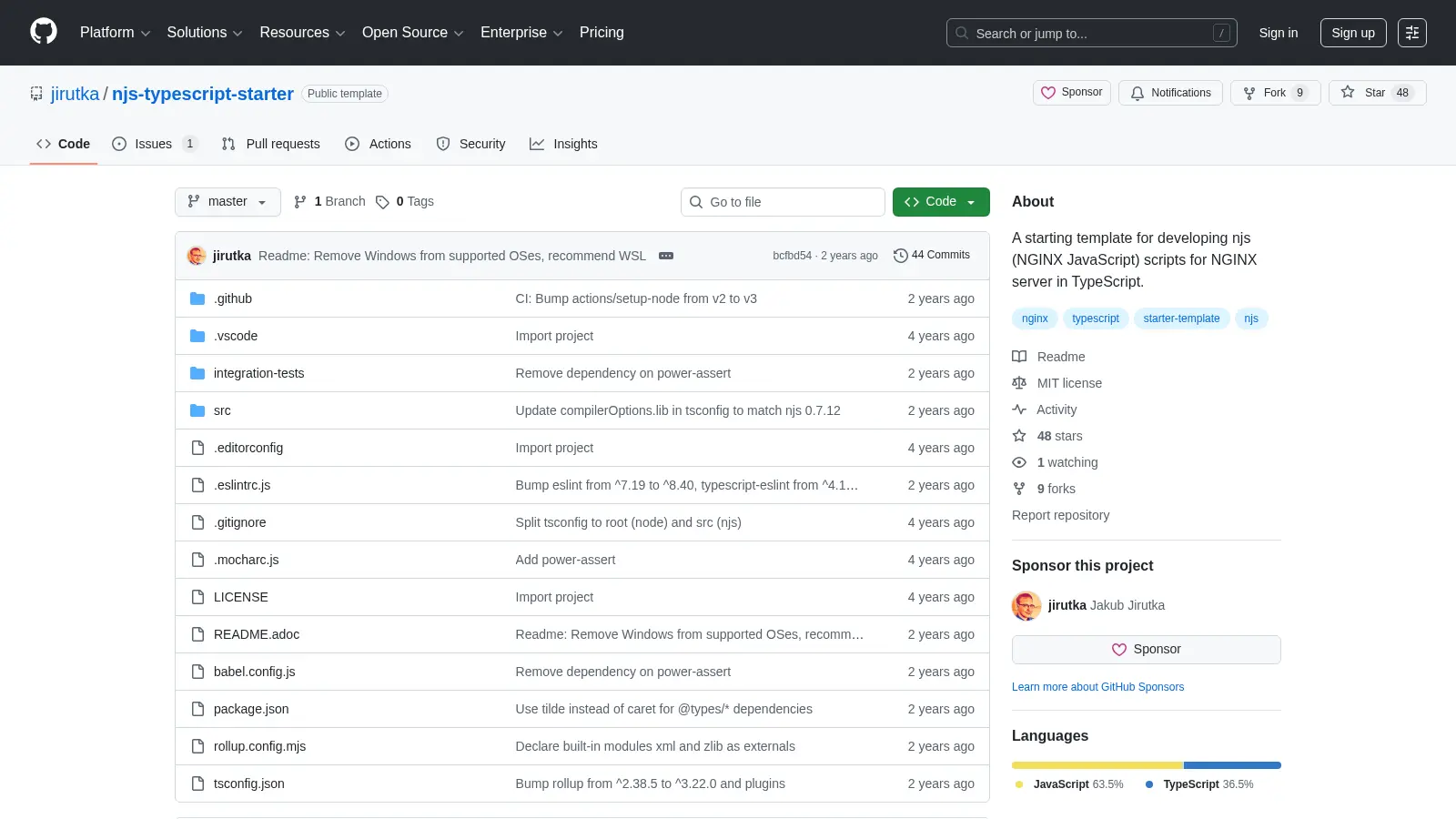Open the 'Add power-assert' commit message
Screen dimensions: 1456x819
click(x=565, y=560)
